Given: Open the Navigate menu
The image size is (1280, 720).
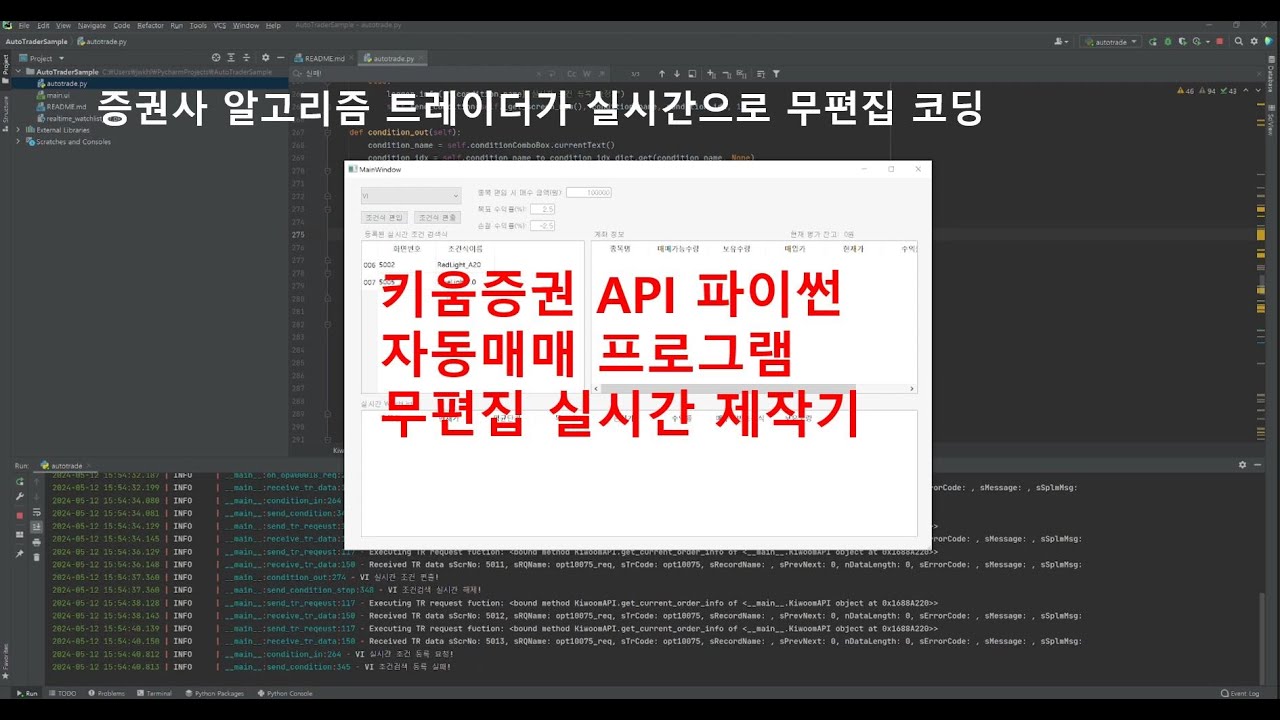Looking at the screenshot, I should point(91,25).
